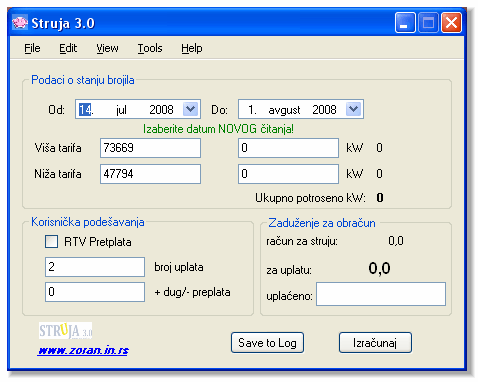The width and height of the screenshot is (478, 382).
Task: Click the new Niža tarifa reading field
Action: pos(288,174)
